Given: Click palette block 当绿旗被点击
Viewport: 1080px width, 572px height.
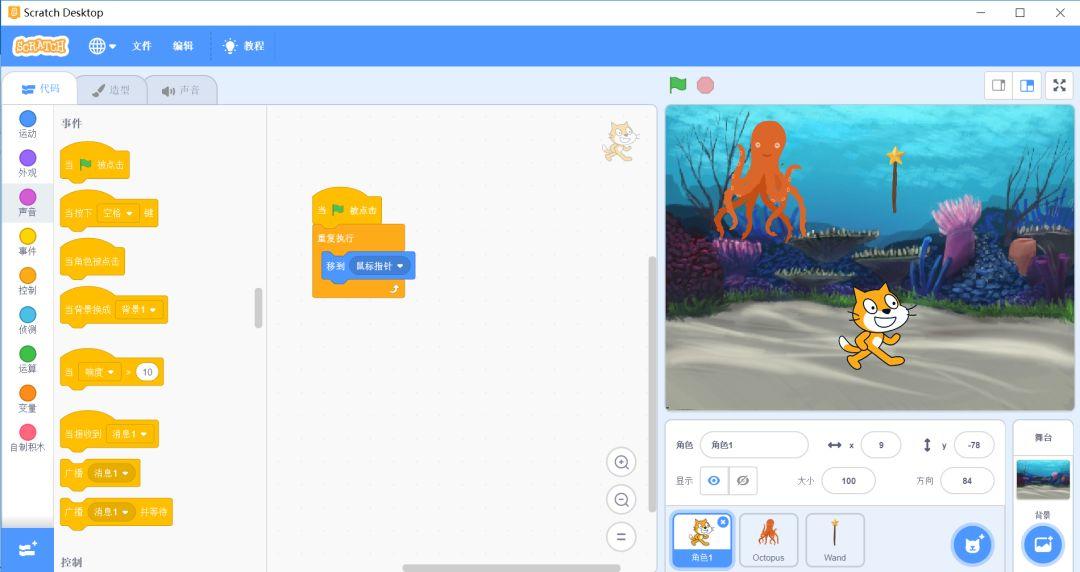Looking at the screenshot, I should (95, 163).
